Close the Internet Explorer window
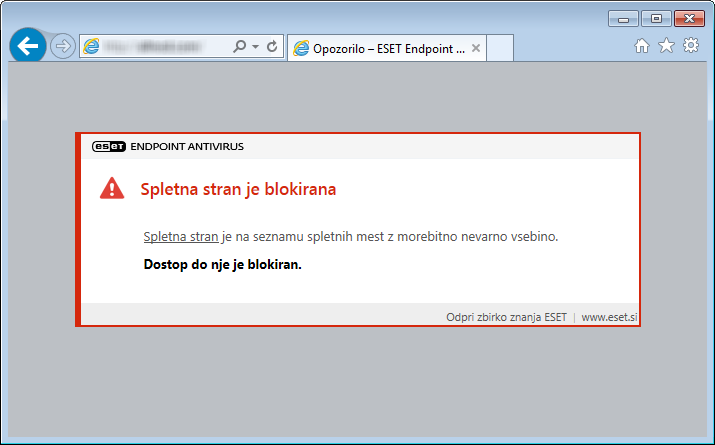This screenshot has height=445, width=715. click(689, 19)
